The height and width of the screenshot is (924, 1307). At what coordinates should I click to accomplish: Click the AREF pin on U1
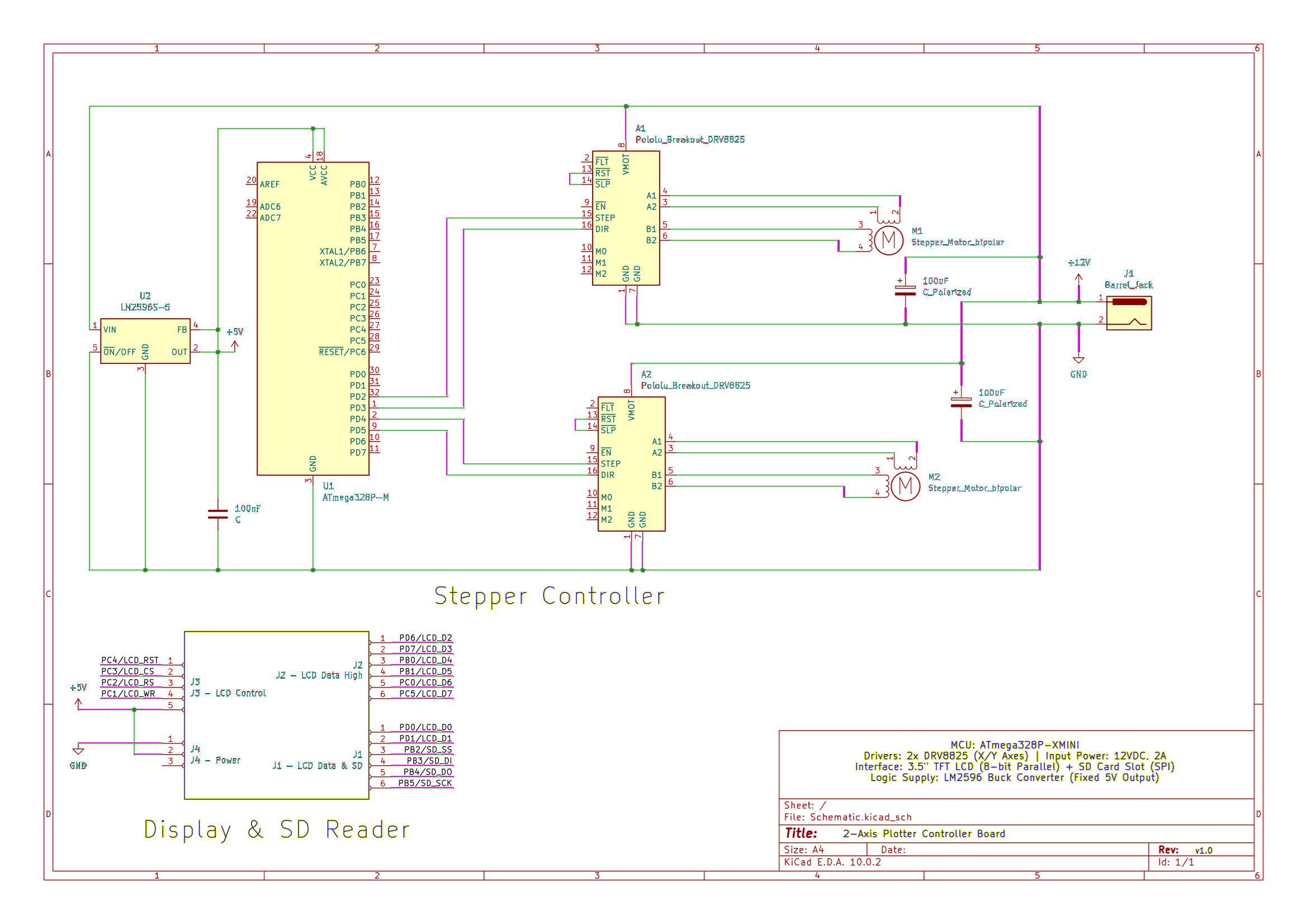point(263,184)
